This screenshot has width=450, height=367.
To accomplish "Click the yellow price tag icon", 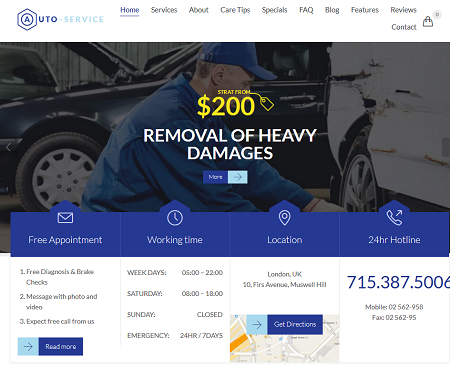I will pyautogui.click(x=267, y=103).
